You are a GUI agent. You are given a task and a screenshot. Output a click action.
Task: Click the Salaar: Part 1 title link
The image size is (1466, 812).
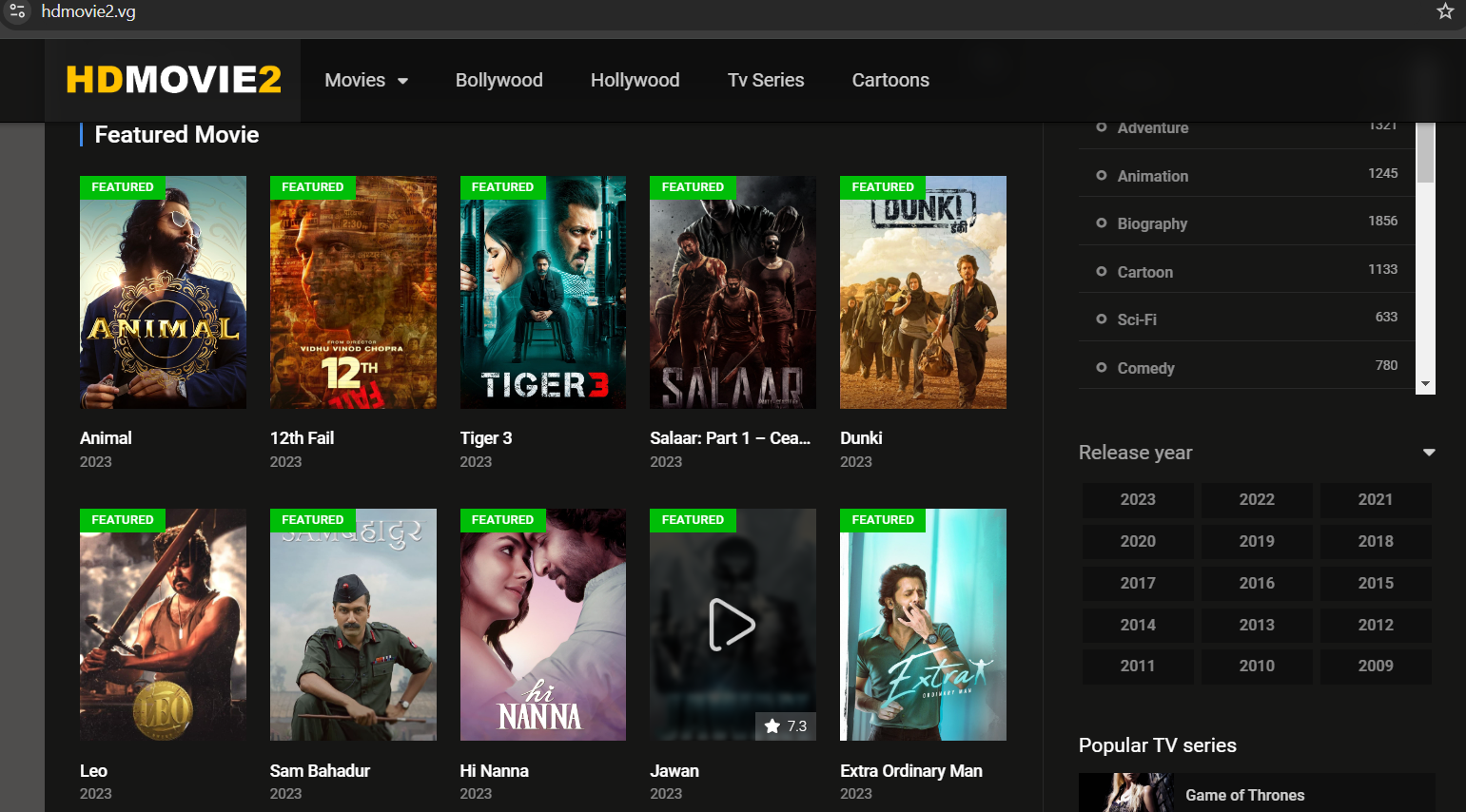tap(731, 438)
